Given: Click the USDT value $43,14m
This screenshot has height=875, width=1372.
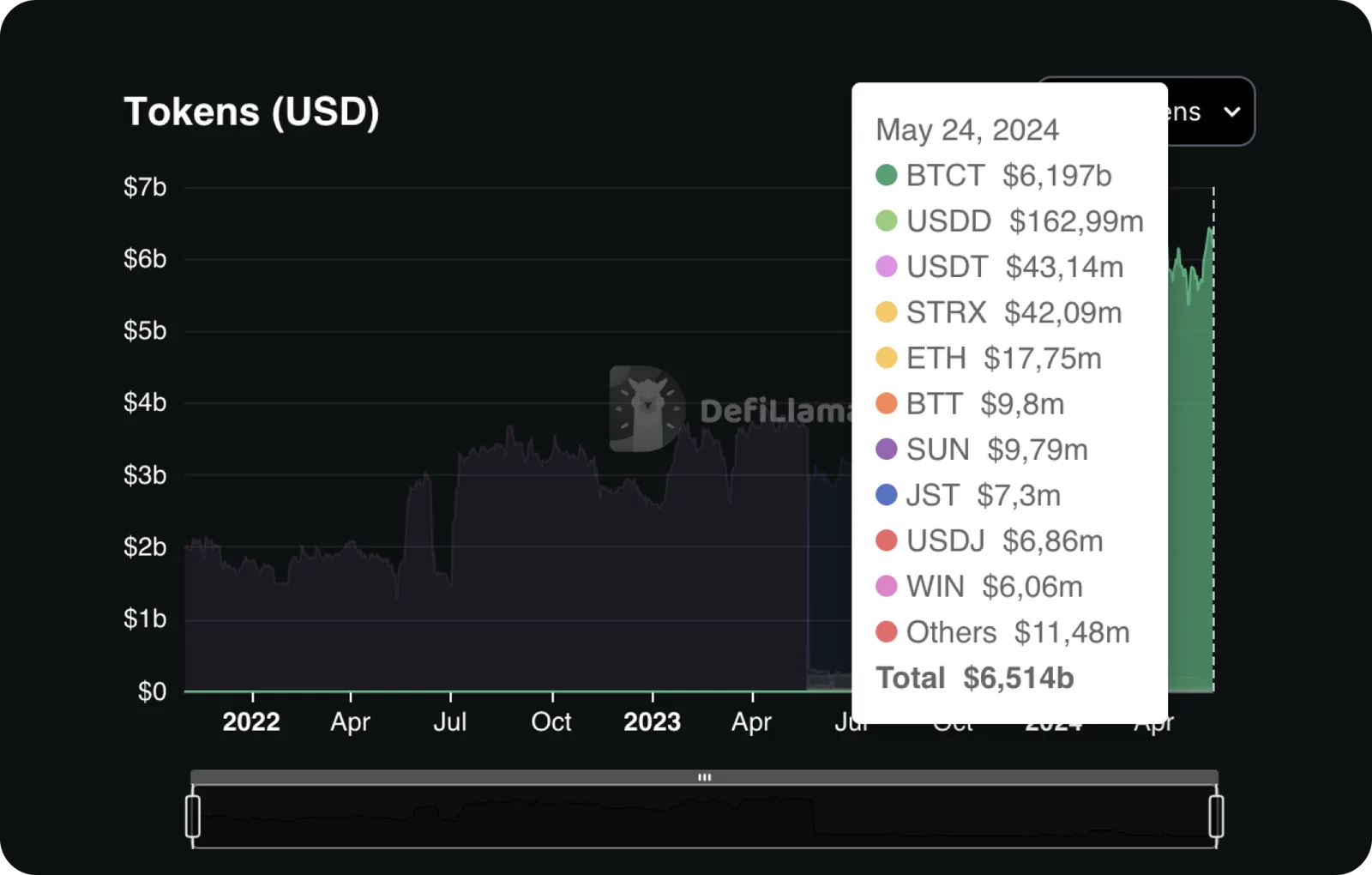Looking at the screenshot, I should (x=1064, y=267).
